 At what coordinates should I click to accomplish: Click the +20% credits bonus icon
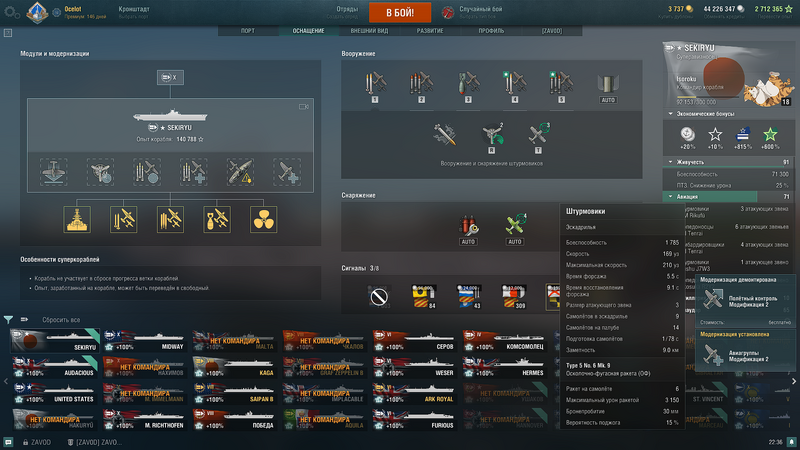688,138
